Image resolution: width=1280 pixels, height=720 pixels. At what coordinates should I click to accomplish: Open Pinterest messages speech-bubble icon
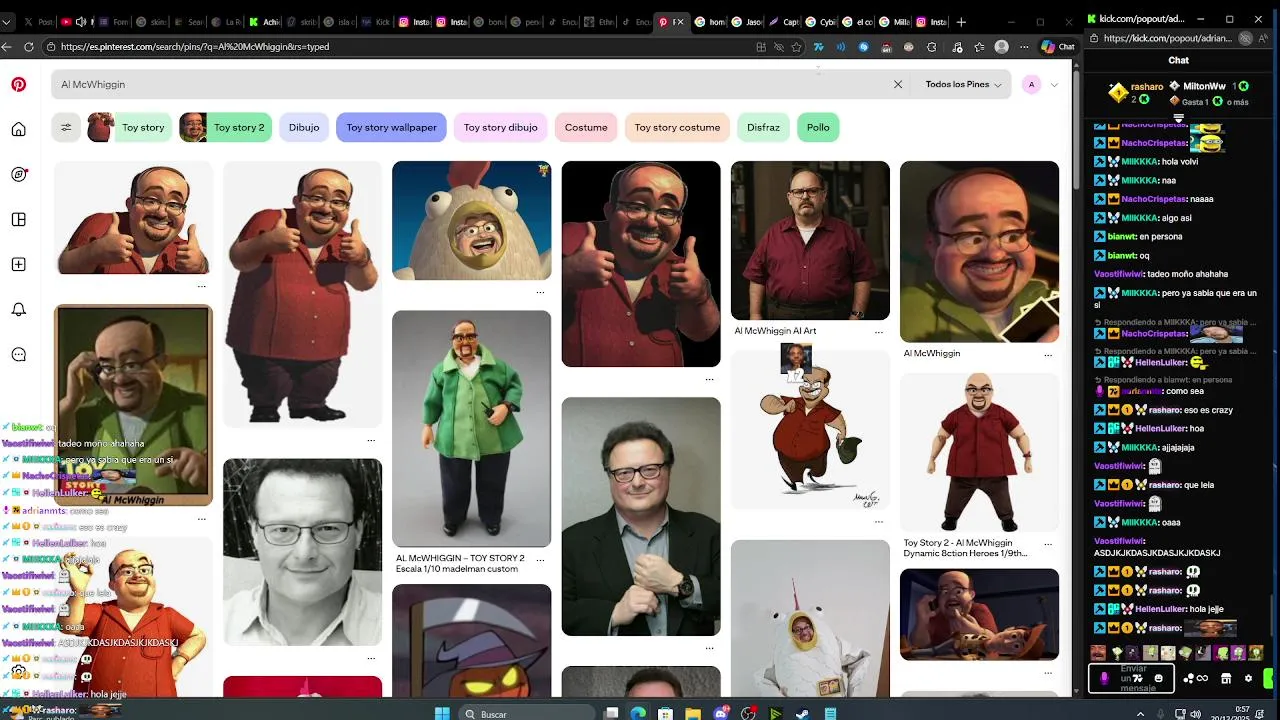18,354
